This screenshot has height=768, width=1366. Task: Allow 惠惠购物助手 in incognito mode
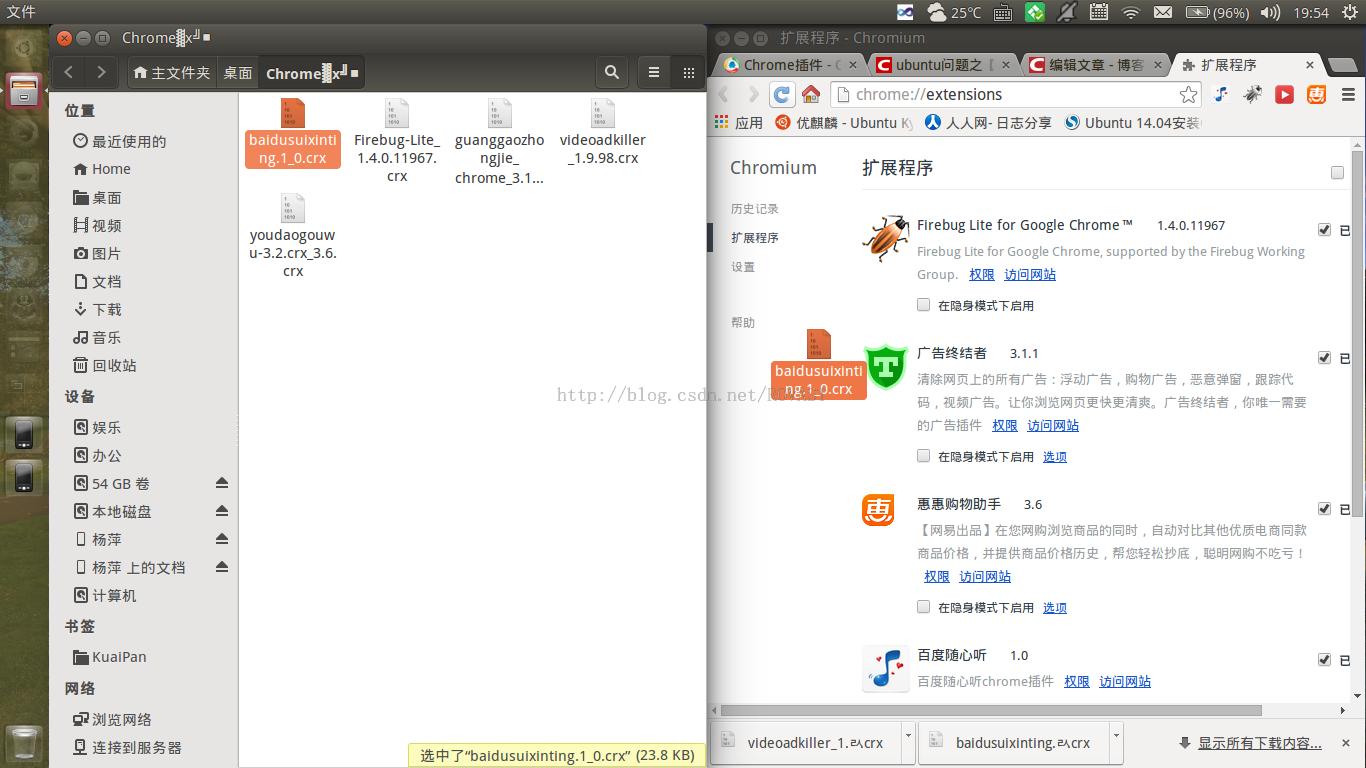924,607
